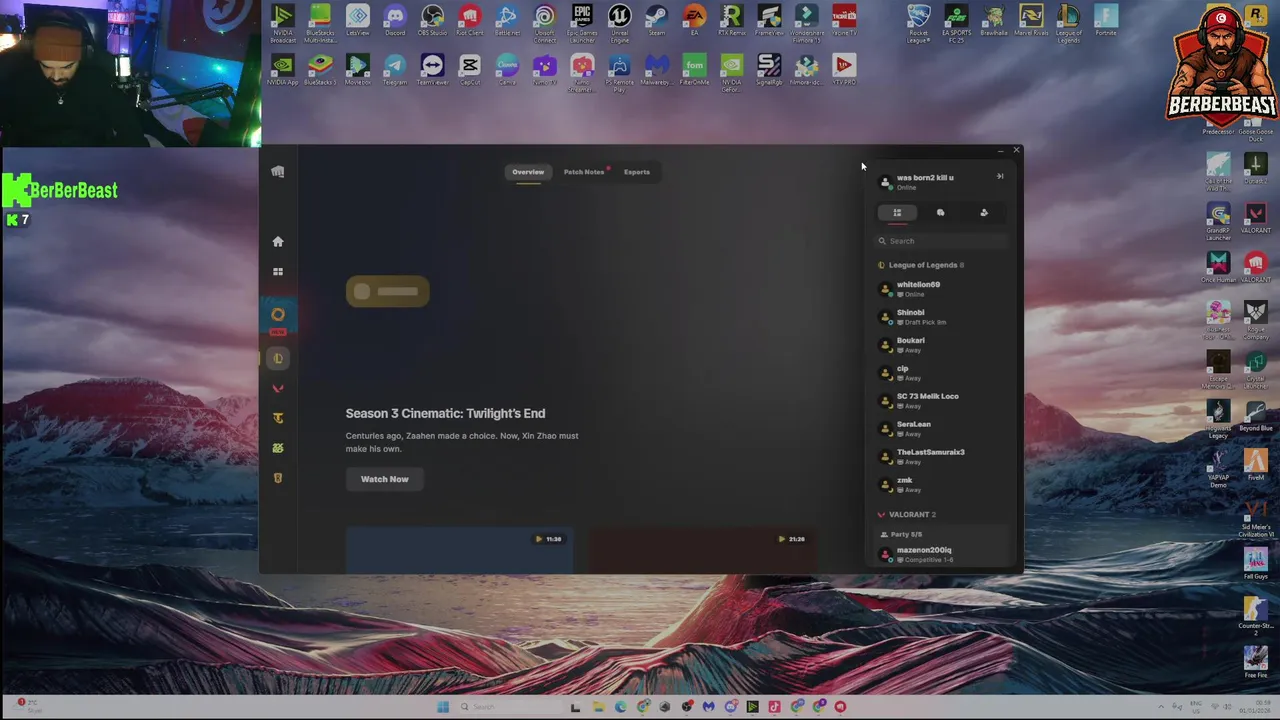Open the Fortnite desktop icon
Viewport: 1280px width, 720px height.
pos(1106,22)
